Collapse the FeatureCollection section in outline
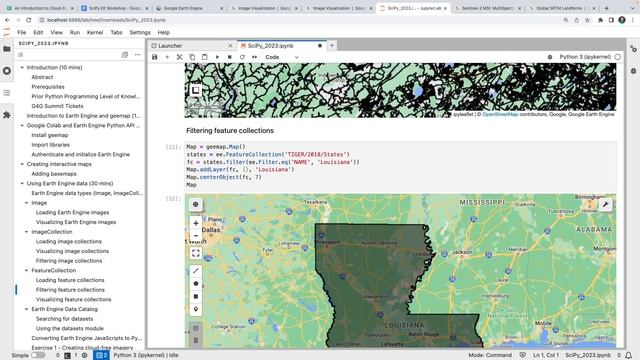Image resolution: width=640 pixels, height=360 pixels. tap(27, 270)
